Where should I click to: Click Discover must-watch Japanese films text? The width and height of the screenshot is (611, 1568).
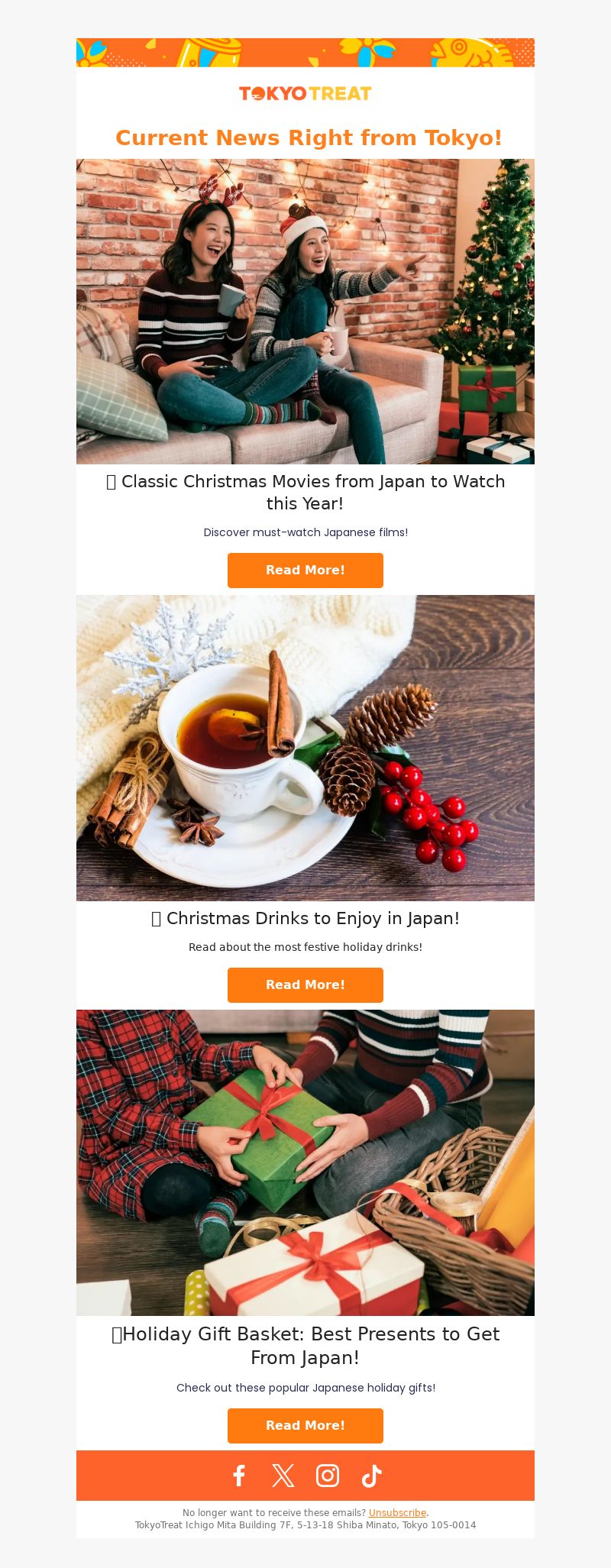click(x=305, y=532)
